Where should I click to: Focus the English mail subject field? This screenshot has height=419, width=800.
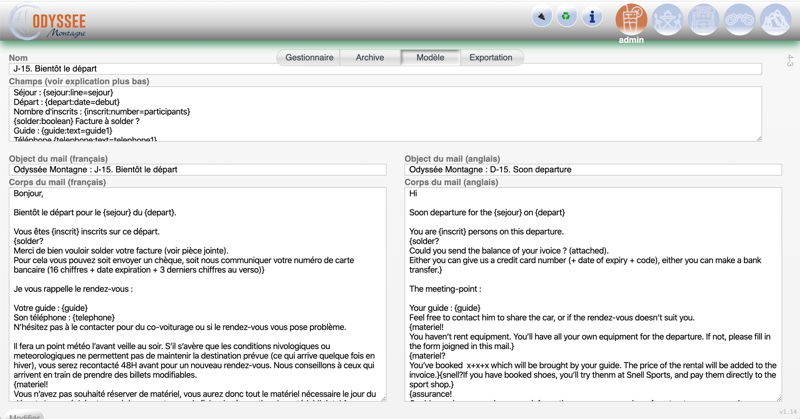pyautogui.click(x=592, y=170)
